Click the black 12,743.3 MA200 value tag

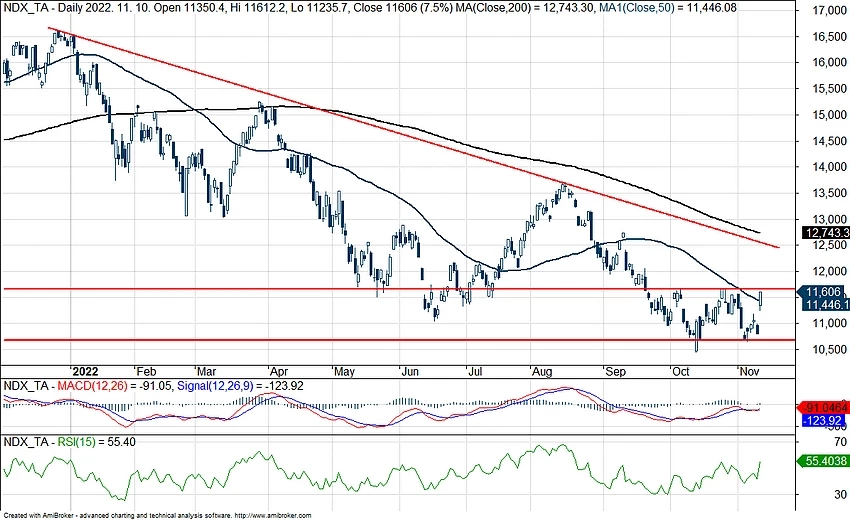coord(826,233)
